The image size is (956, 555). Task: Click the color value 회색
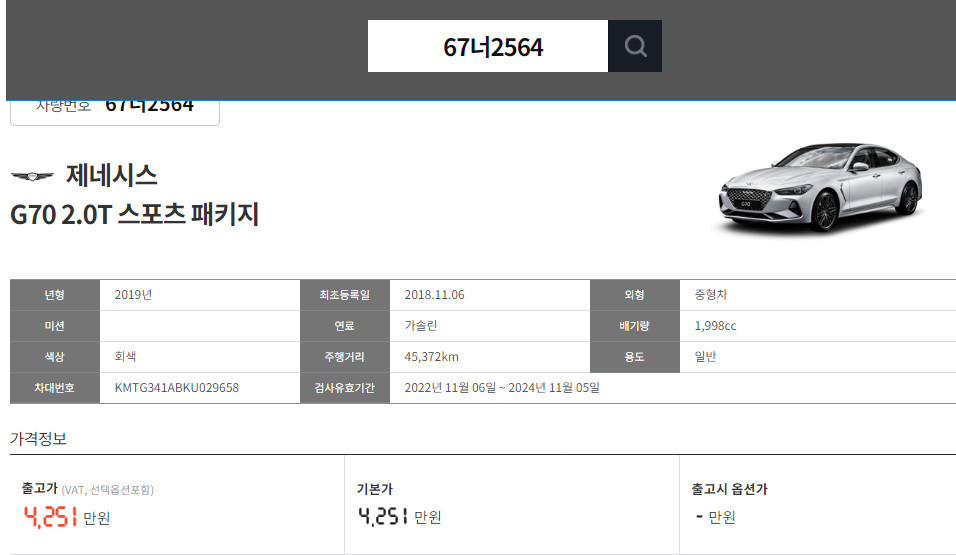click(x=125, y=357)
